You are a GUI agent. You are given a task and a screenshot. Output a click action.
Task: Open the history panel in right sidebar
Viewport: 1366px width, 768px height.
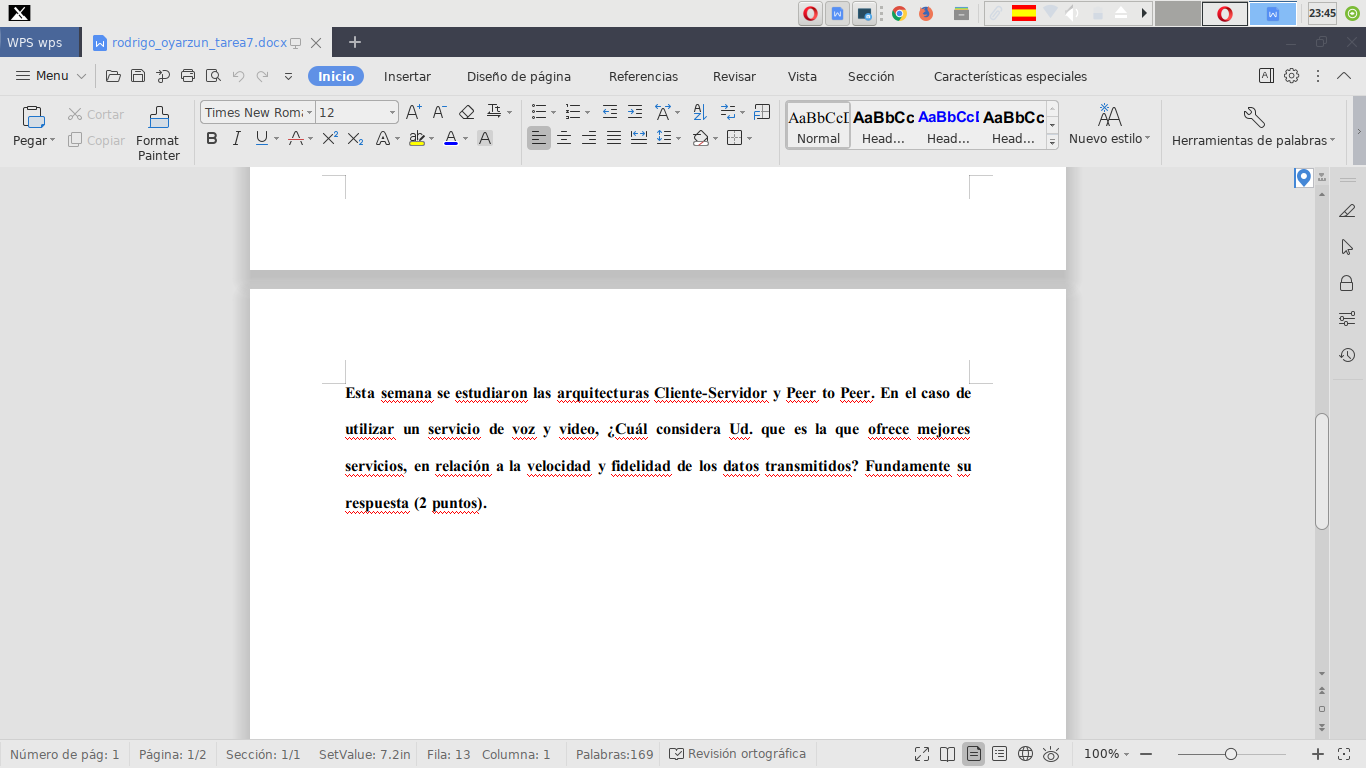coord(1347,355)
